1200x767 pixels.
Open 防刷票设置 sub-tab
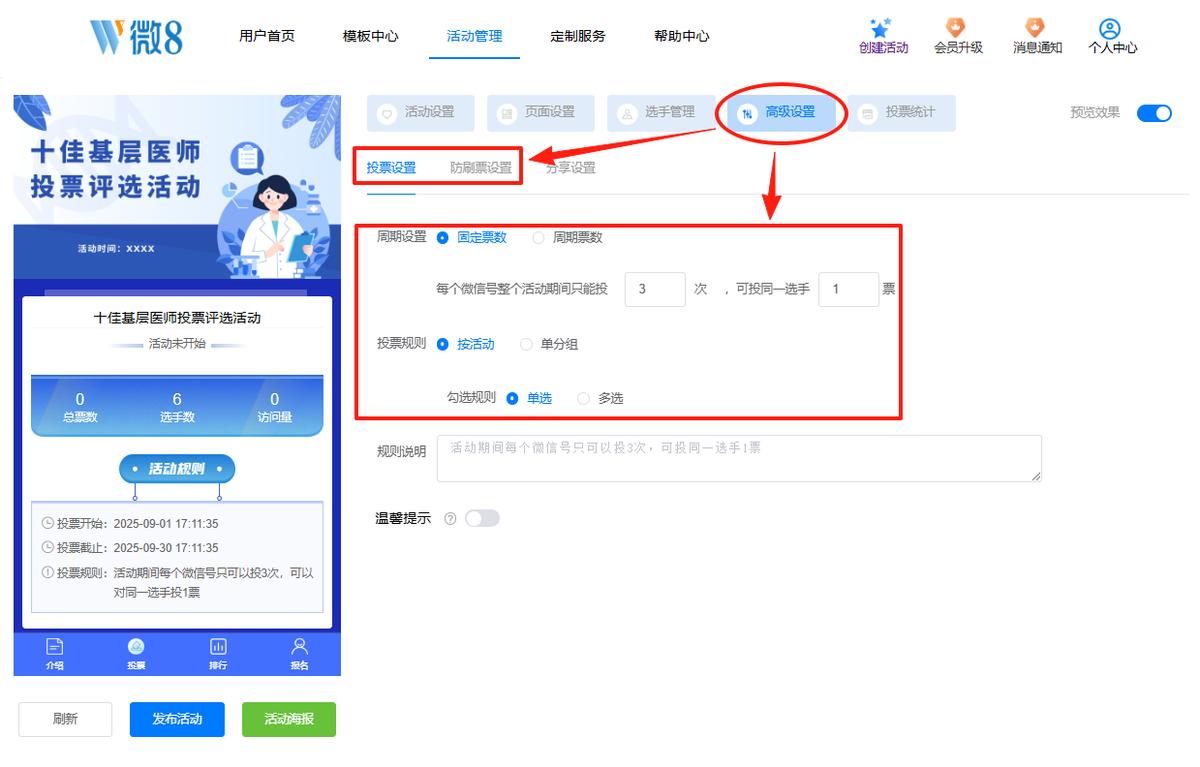[x=481, y=168]
